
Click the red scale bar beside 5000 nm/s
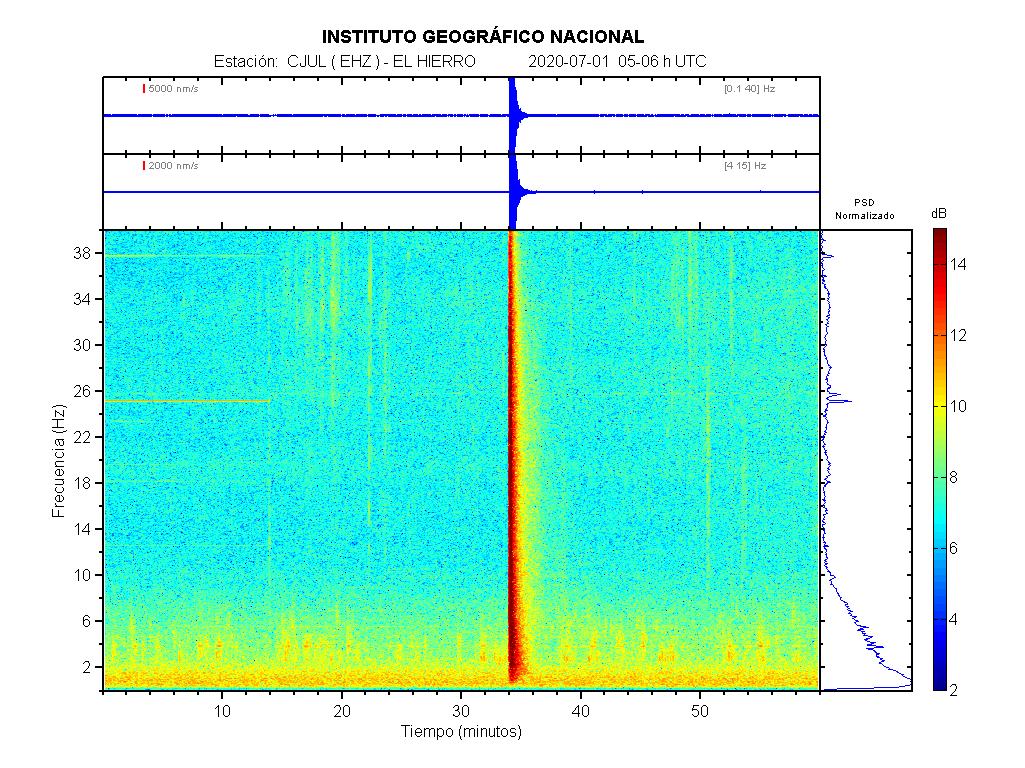pos(144,88)
